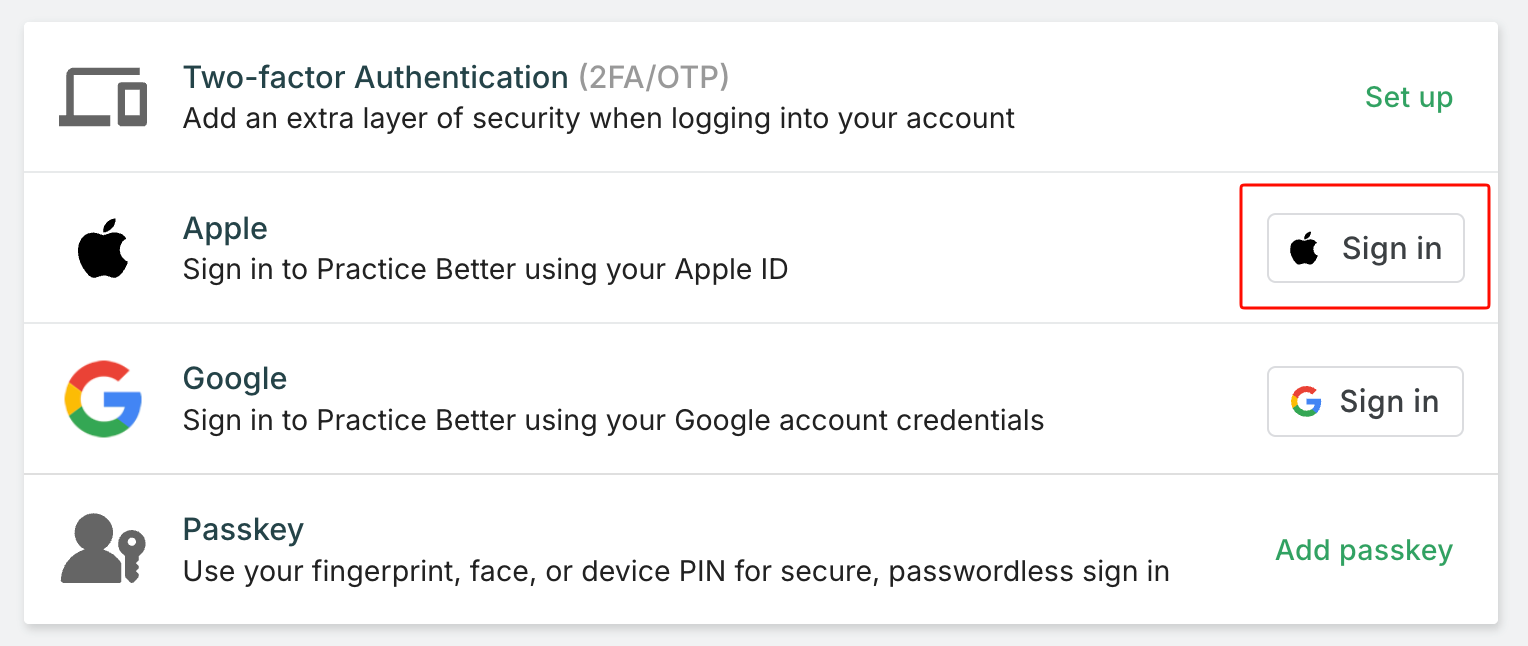The width and height of the screenshot is (1528, 646).
Task: Sign in with Google button text
Action: tap(1389, 401)
